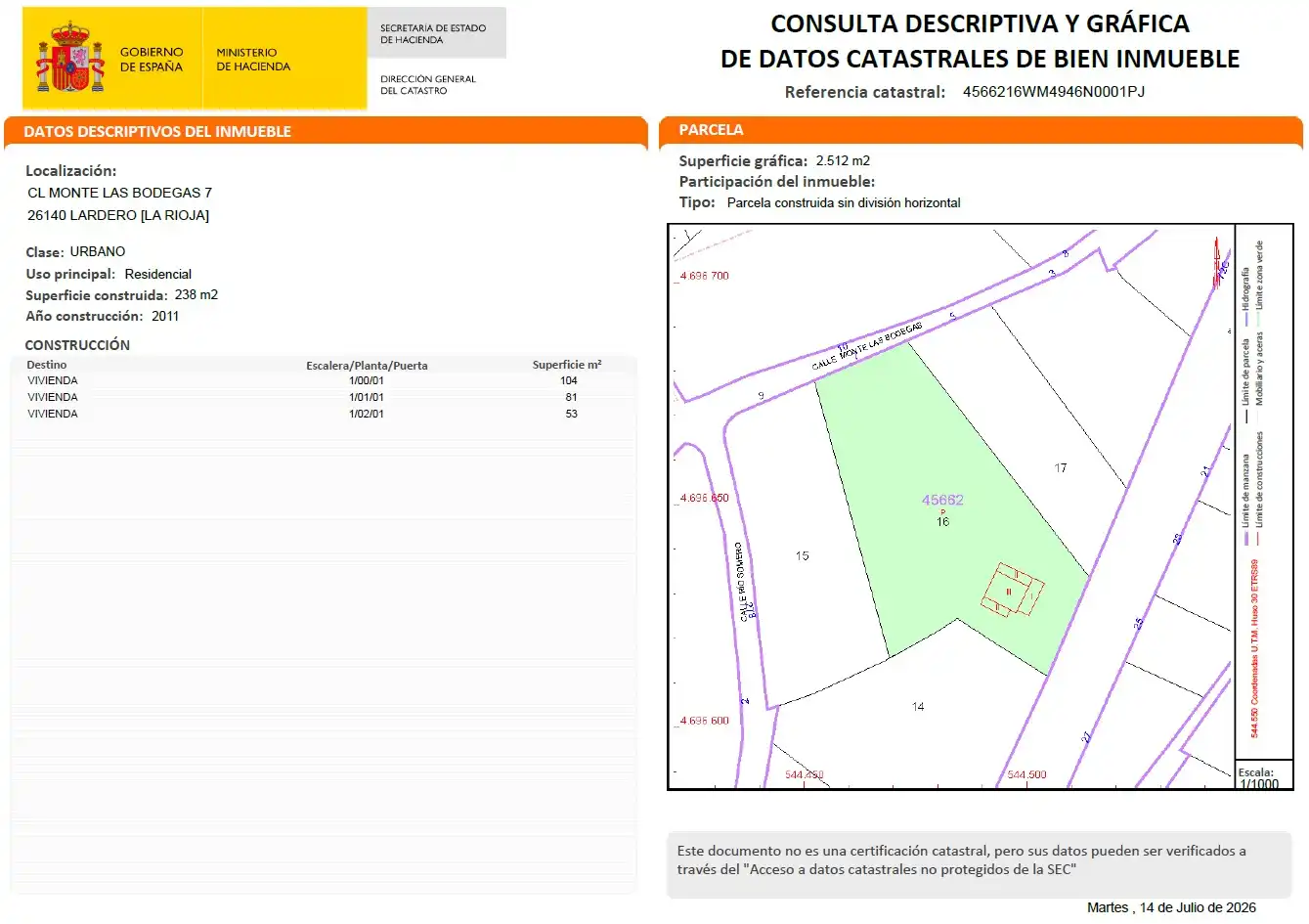This screenshot has height=924, width=1309.
Task: Click 'Hidrografía' legend entry
Action: 1246,296
